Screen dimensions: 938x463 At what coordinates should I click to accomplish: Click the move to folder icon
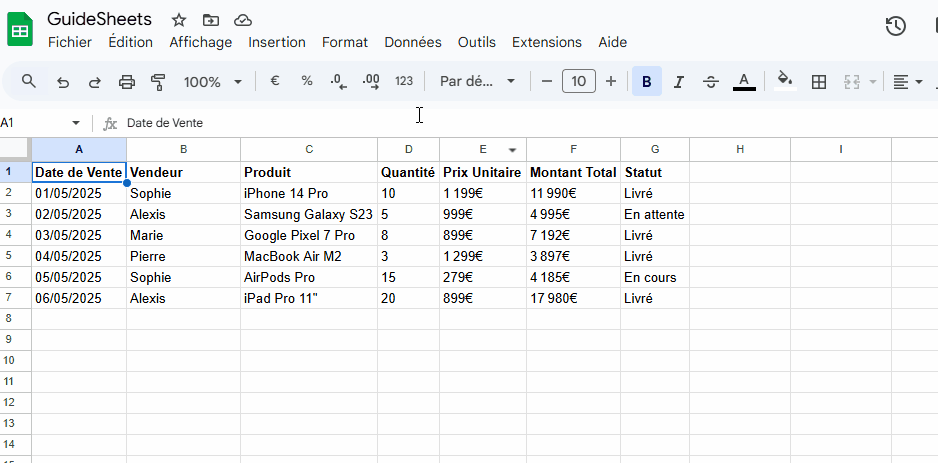[211, 20]
